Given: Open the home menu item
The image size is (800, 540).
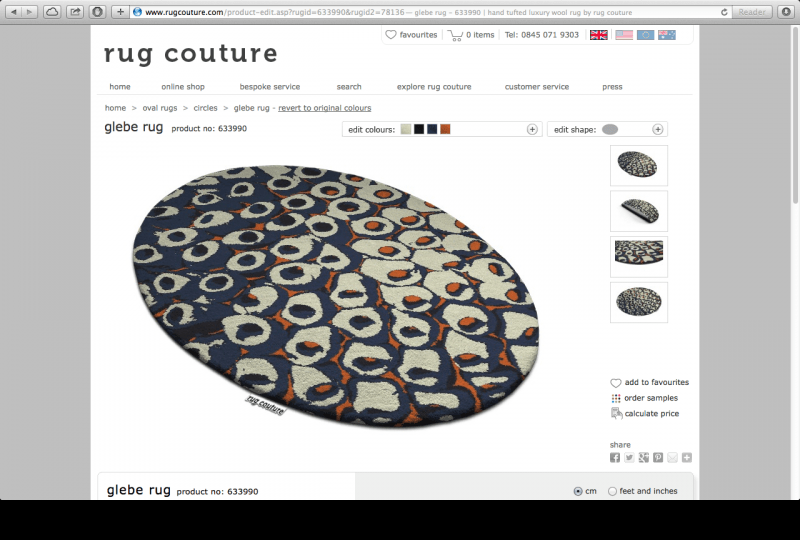Looking at the screenshot, I should [x=120, y=87].
